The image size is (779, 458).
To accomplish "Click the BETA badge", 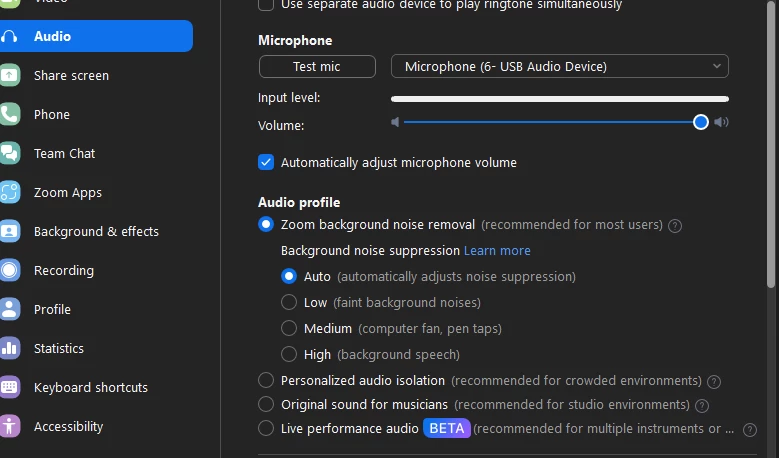I will coord(447,428).
